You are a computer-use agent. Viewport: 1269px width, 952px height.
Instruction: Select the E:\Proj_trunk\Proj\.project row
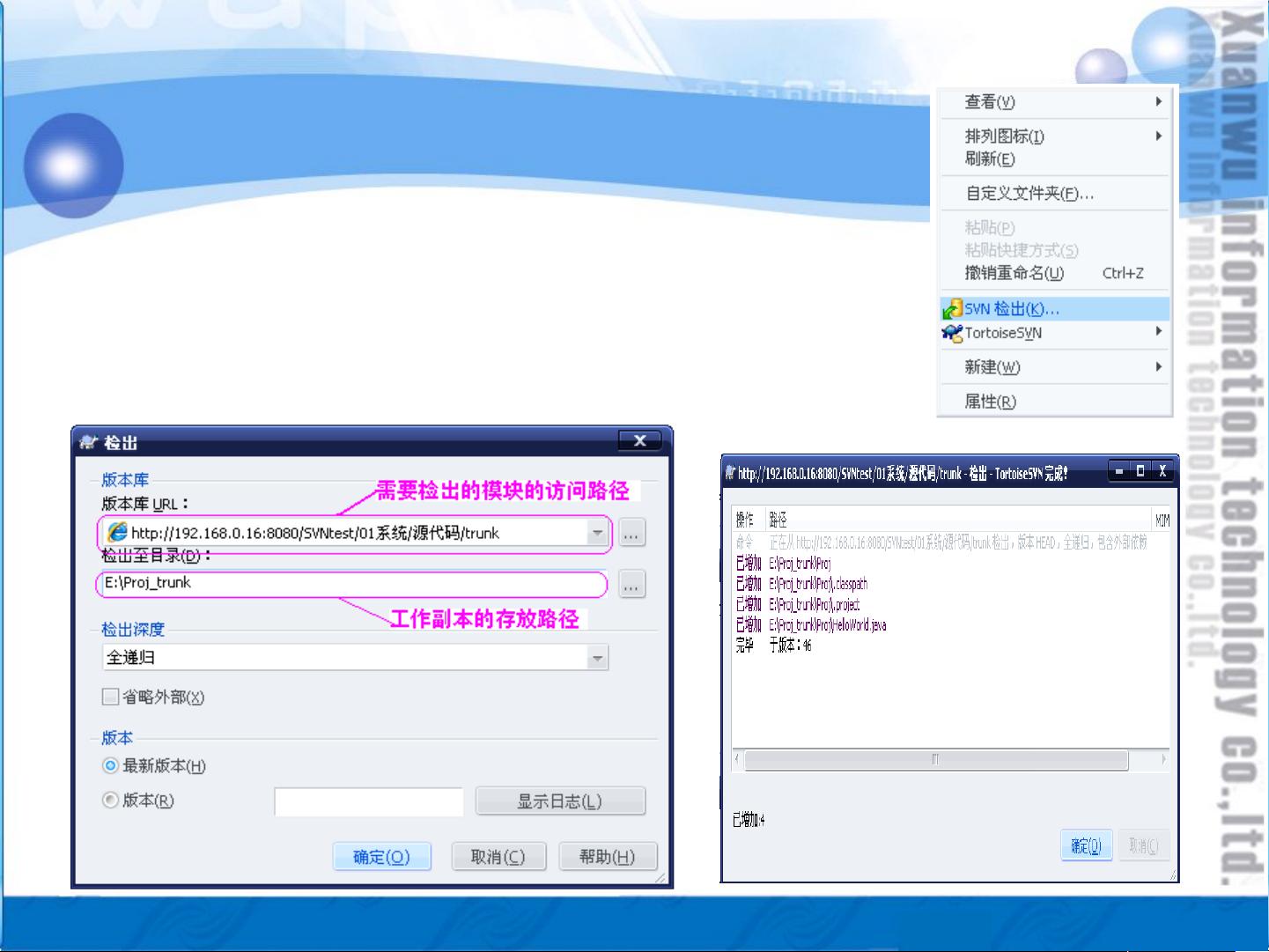[x=950, y=605]
